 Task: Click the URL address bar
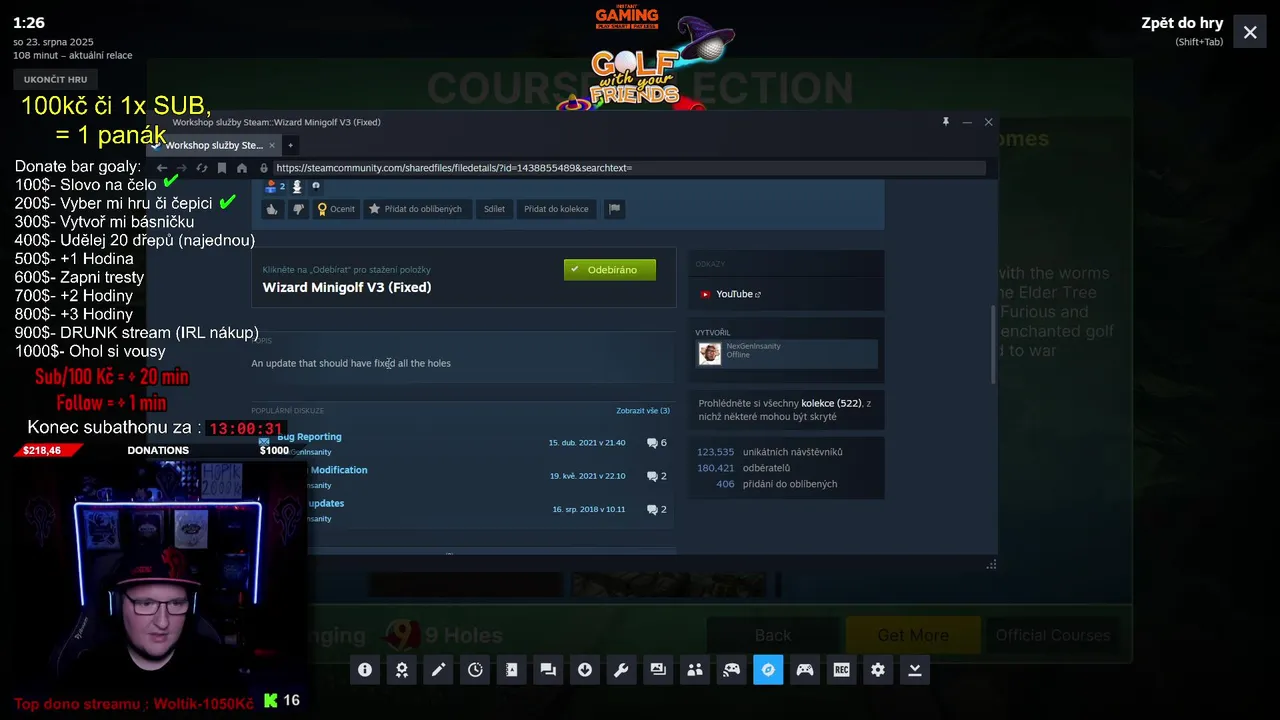coord(630,168)
